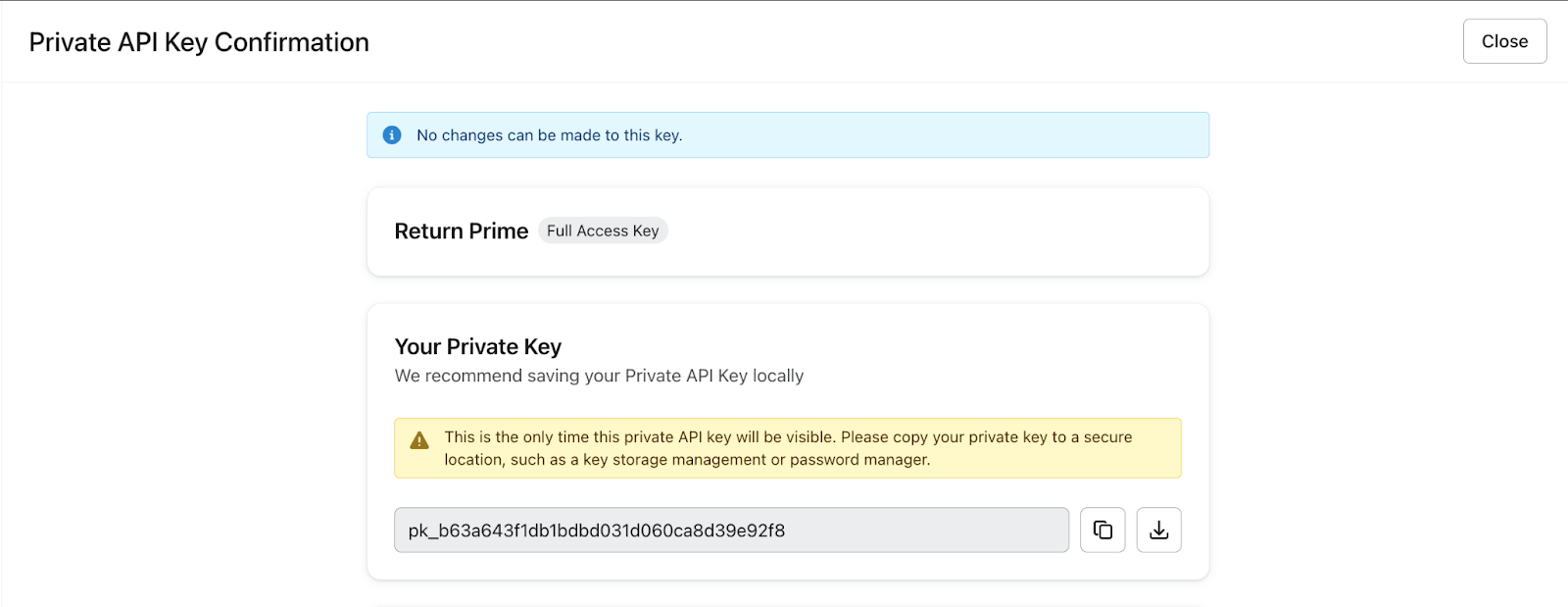Click the Return Prime key name
The height and width of the screenshot is (607, 1568).
click(x=461, y=231)
